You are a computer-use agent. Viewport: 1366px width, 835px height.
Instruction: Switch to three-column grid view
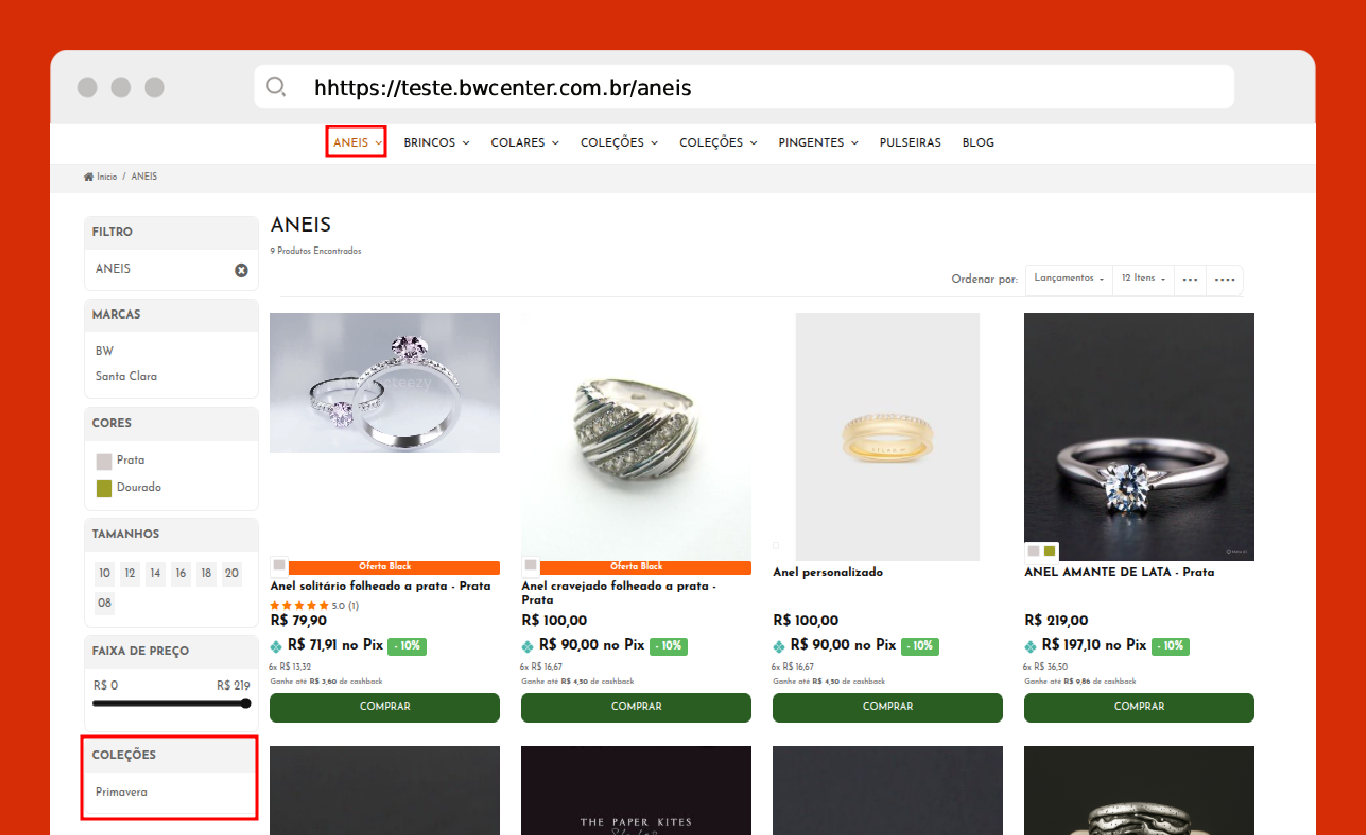pos(1189,280)
